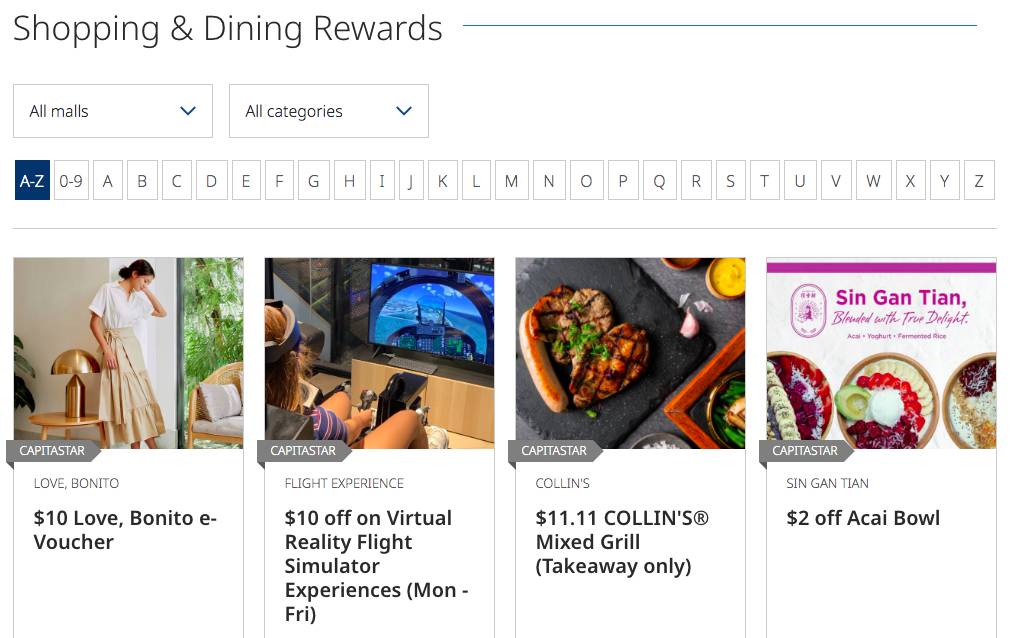Open the All malls dropdown
Image resolution: width=1013 pixels, height=638 pixels.
[113, 111]
